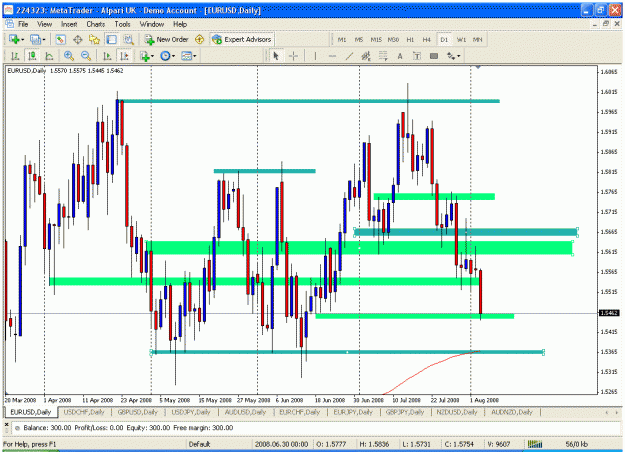Open the Insert menu
Screen dimensions: 625x452
pyautogui.click(x=69, y=24)
